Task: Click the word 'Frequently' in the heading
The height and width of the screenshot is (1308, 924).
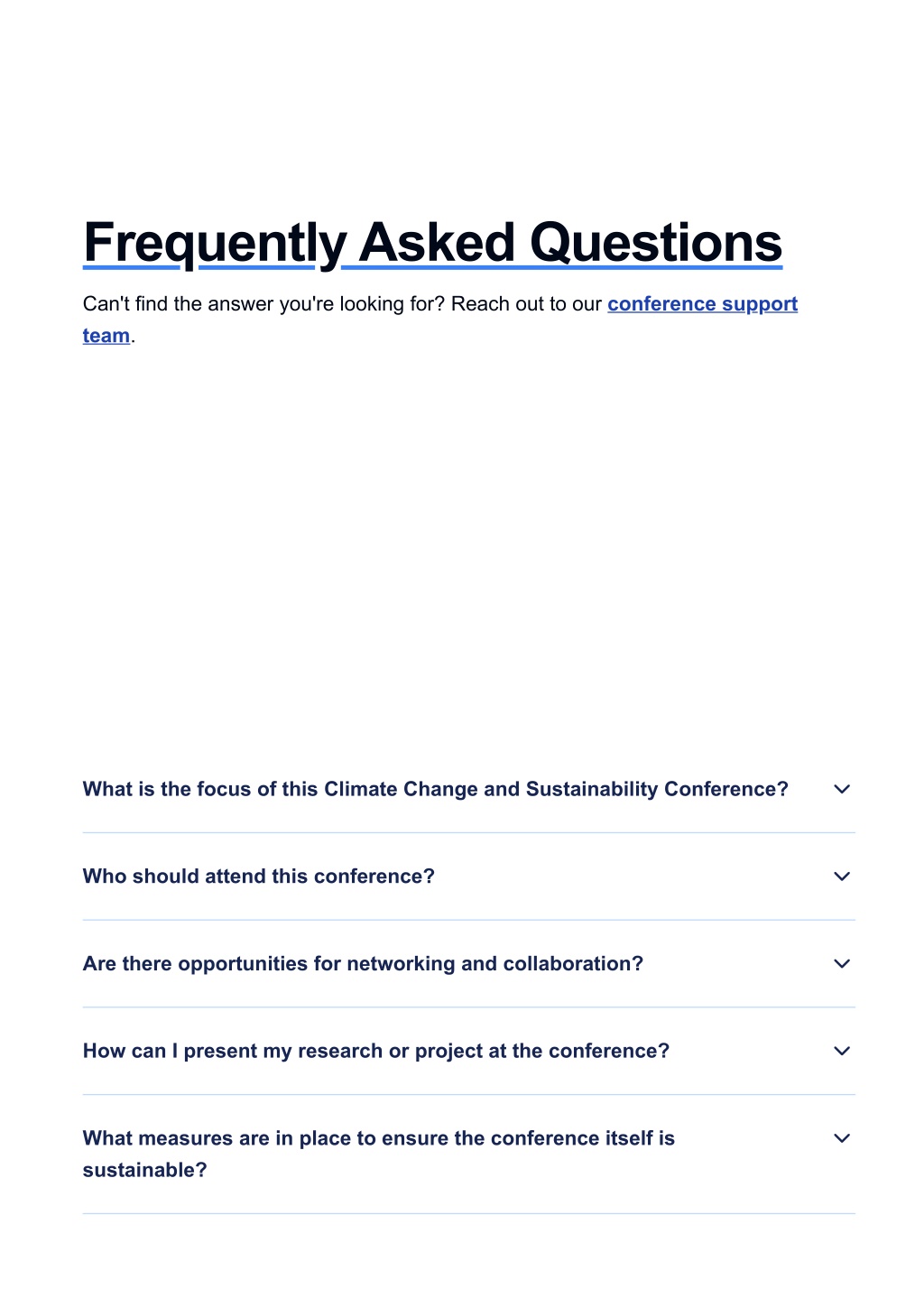Action: pos(215,243)
